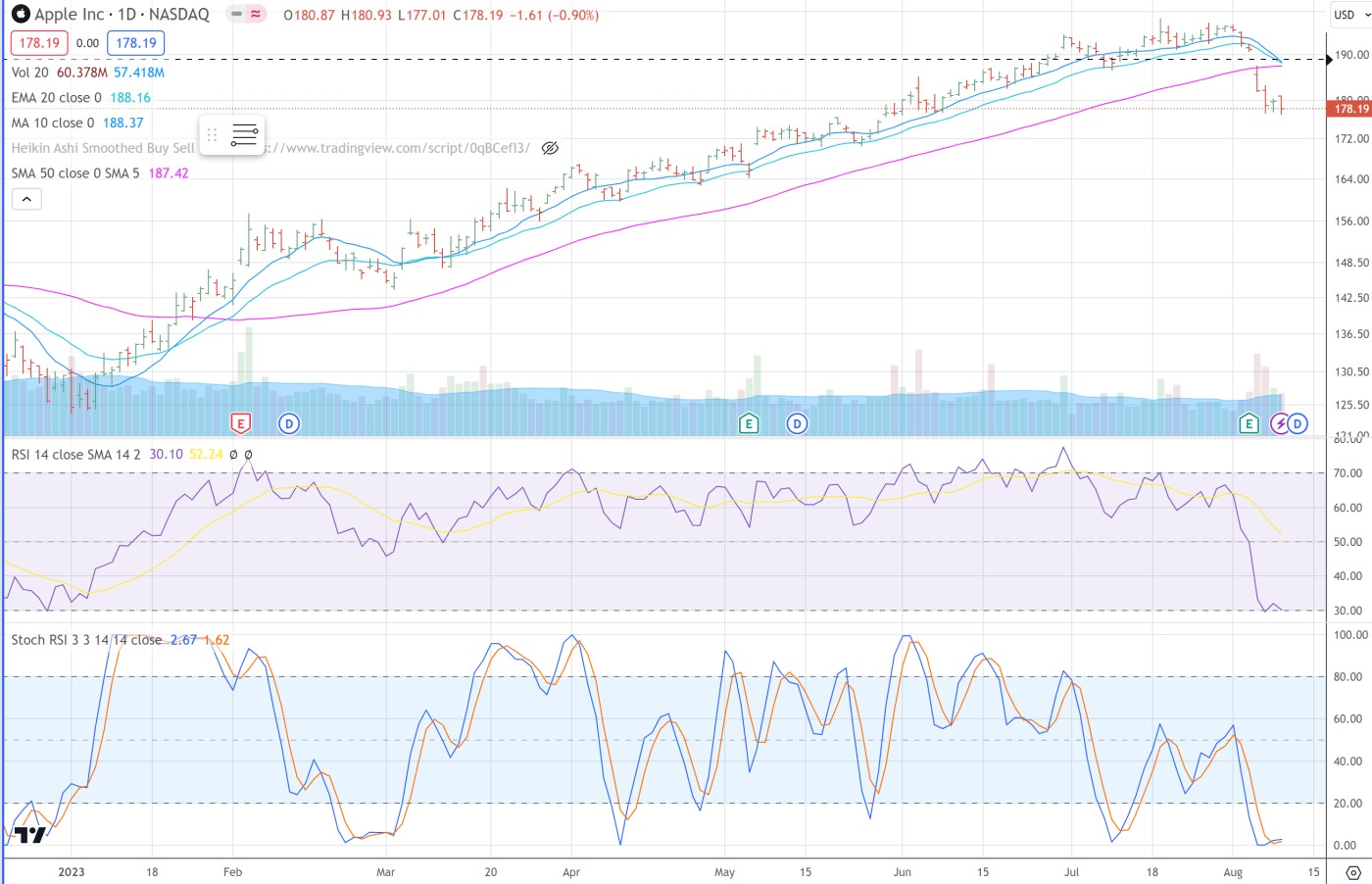Image resolution: width=1372 pixels, height=884 pixels.
Task: Click the Apple Inc · 1D · NASDAQ title
Action: (x=122, y=15)
